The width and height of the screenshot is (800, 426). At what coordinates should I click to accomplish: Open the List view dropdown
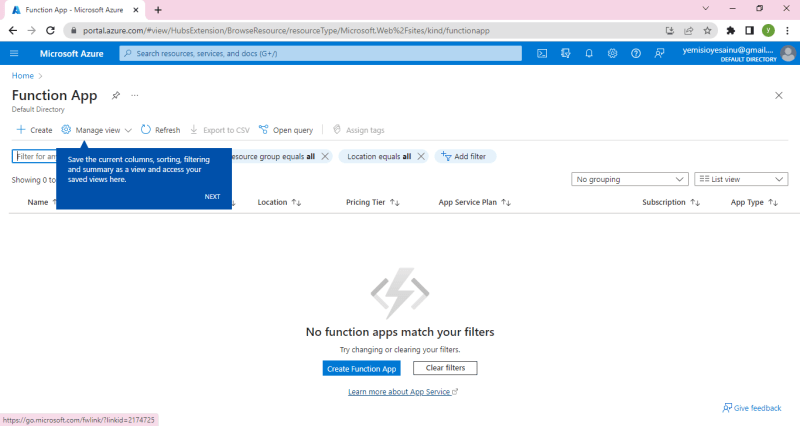point(741,179)
